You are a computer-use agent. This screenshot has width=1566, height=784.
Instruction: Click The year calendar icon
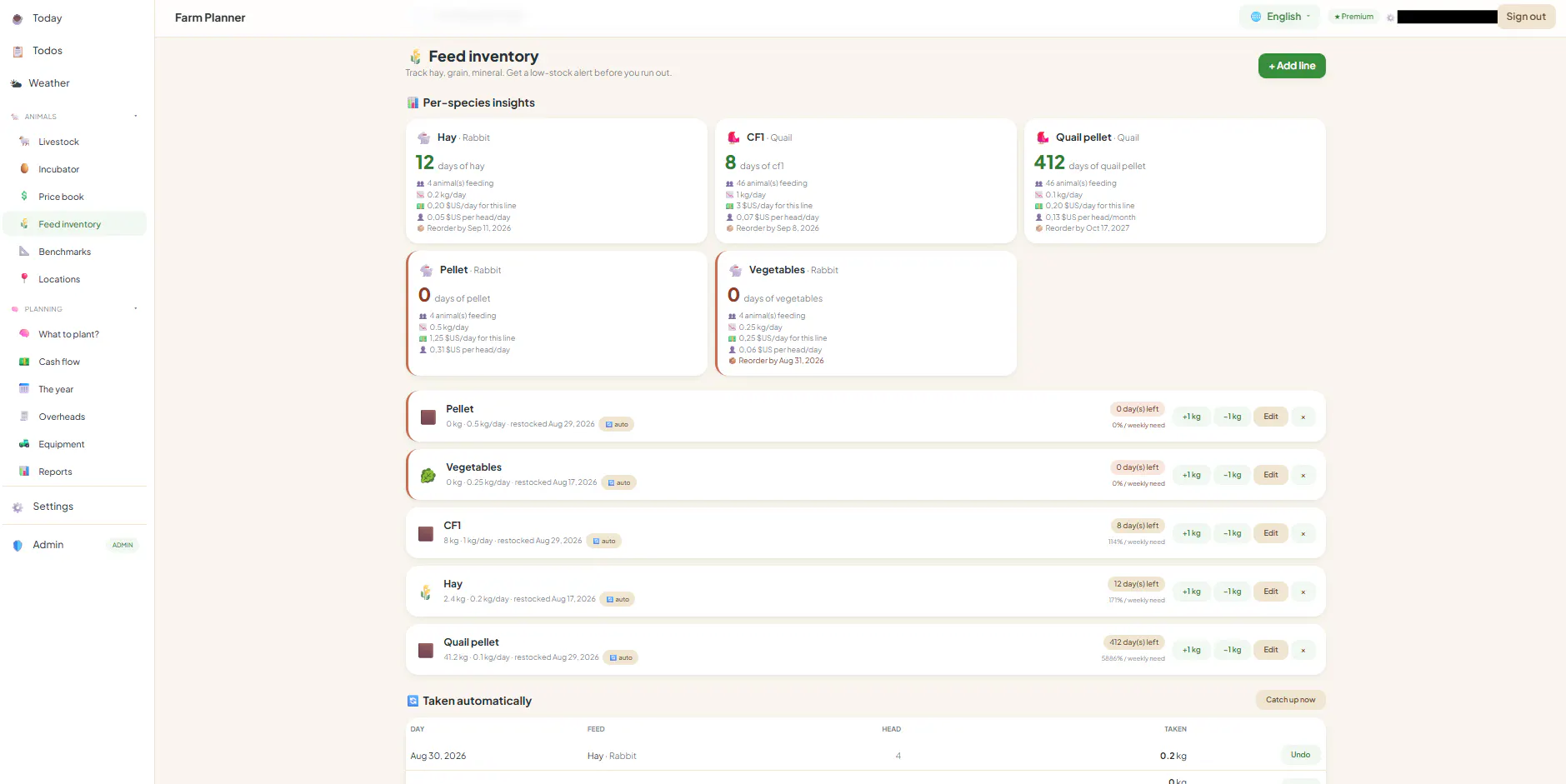[24, 389]
